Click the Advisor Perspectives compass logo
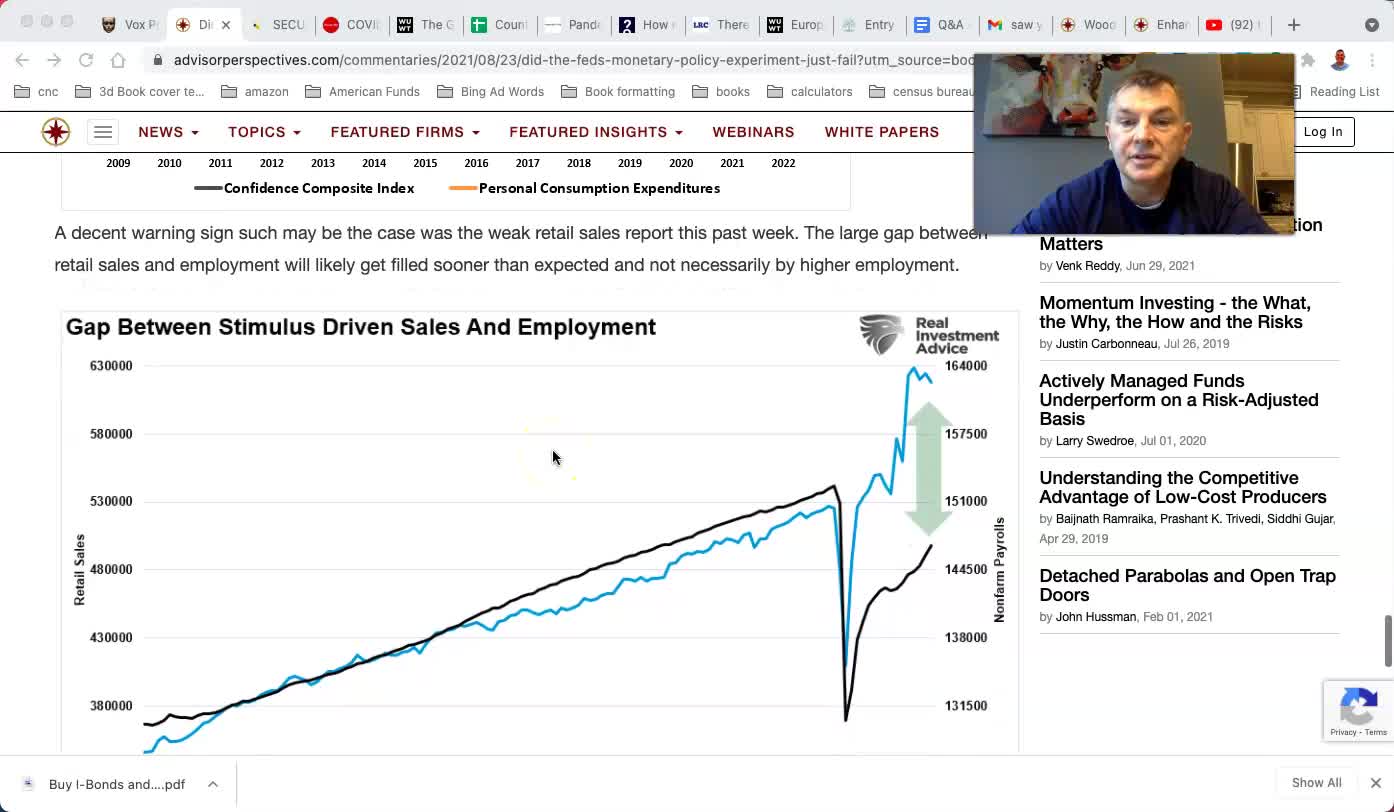 click(56, 131)
